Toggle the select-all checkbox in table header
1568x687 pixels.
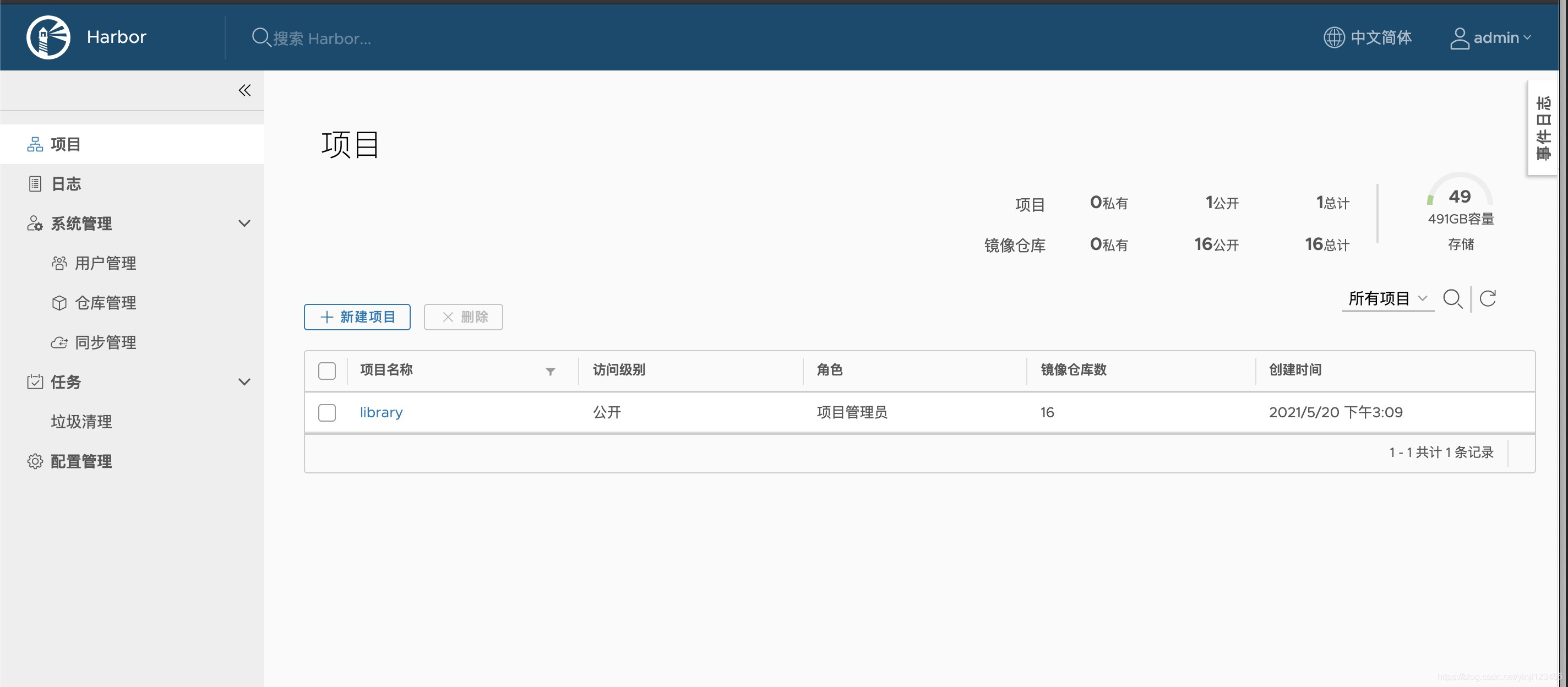point(327,370)
